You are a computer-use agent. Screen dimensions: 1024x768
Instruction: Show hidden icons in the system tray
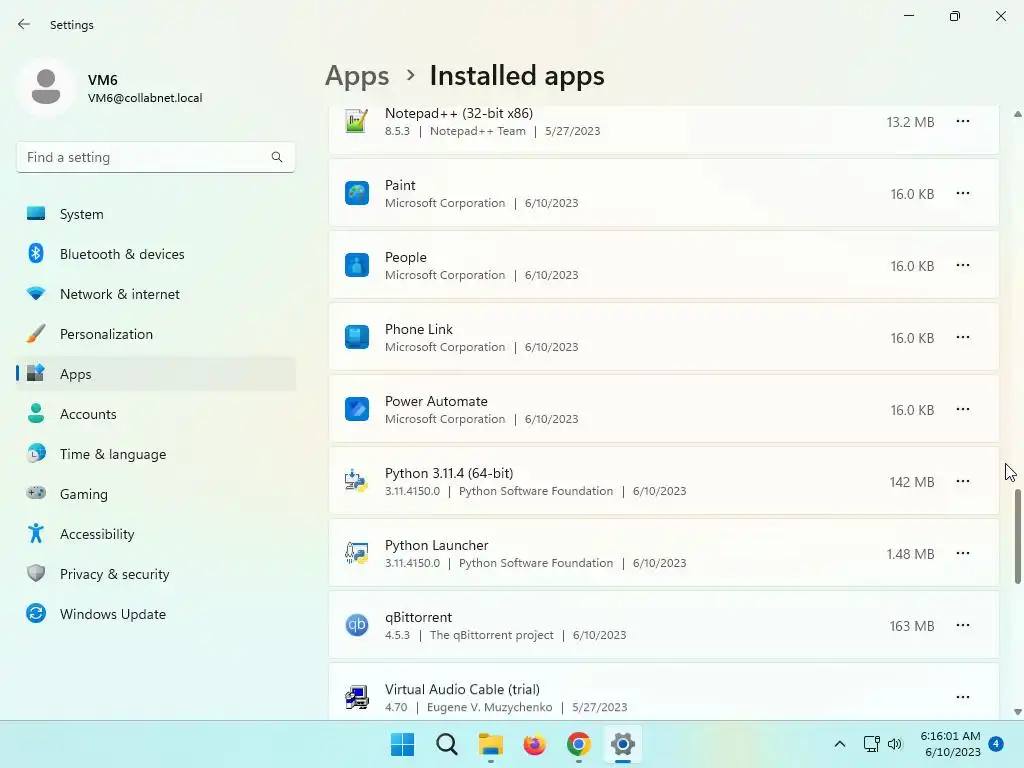[x=840, y=744]
